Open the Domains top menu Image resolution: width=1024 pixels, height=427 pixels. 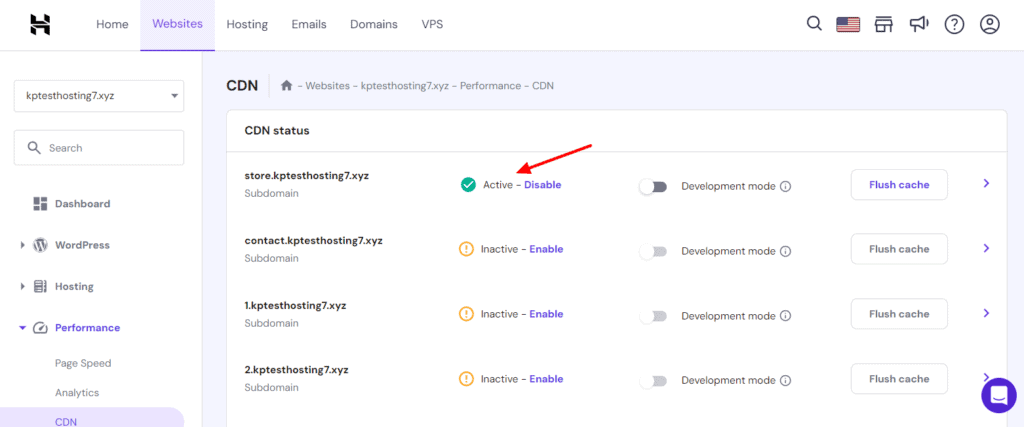[373, 25]
